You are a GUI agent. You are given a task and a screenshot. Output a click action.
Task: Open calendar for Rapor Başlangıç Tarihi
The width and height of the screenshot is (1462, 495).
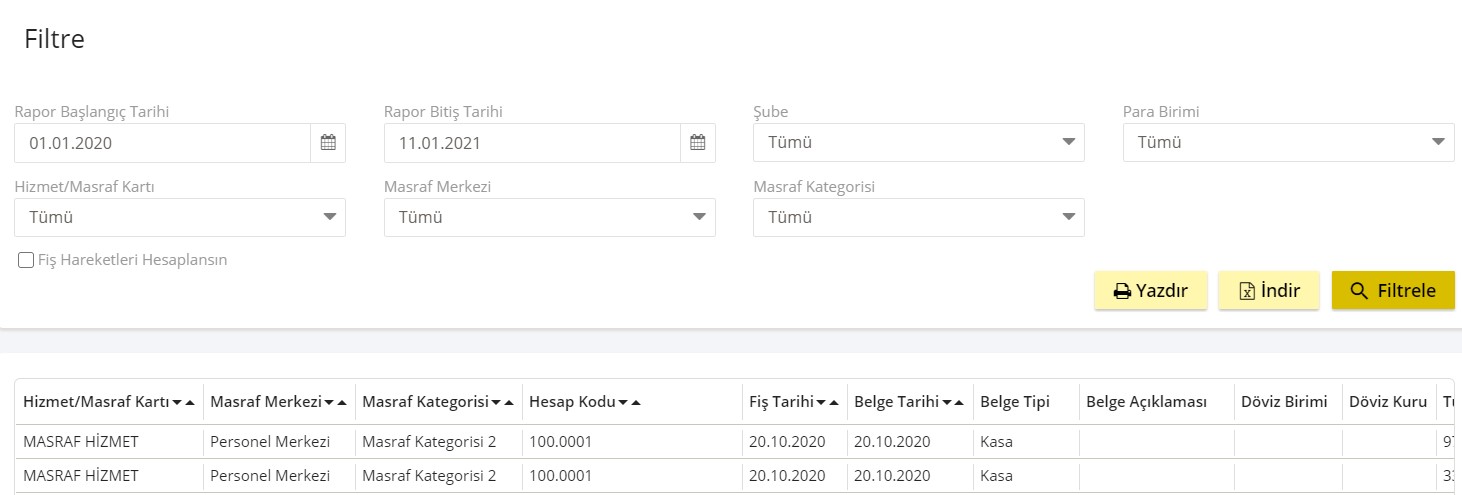328,143
